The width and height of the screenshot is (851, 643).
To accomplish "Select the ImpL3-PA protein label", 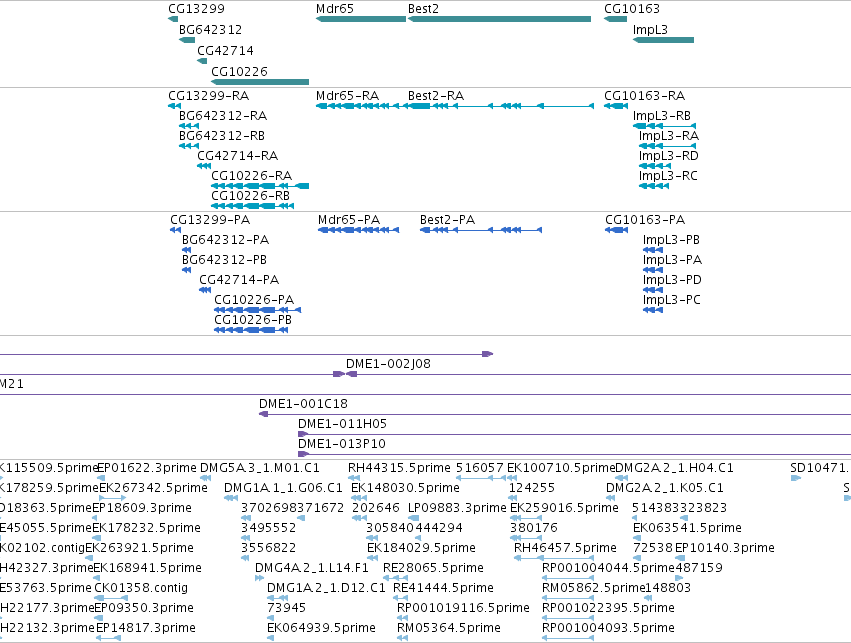I will pyautogui.click(x=672, y=260).
